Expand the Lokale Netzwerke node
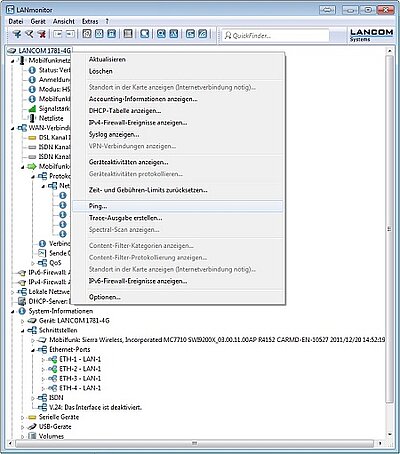Viewport: 400px width, 454px height. click(x=13, y=292)
